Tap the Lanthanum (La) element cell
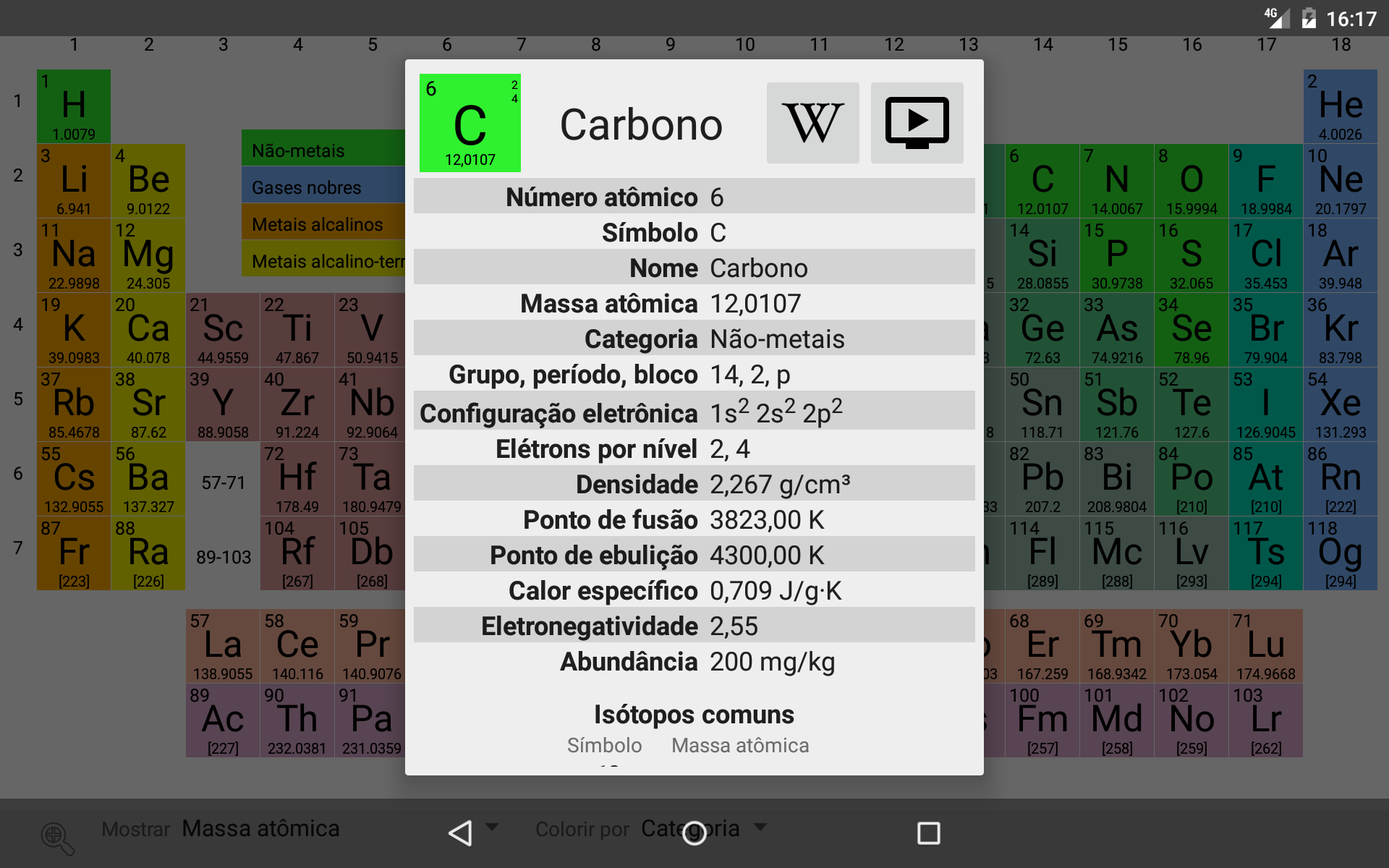1389x868 pixels. tap(223, 646)
